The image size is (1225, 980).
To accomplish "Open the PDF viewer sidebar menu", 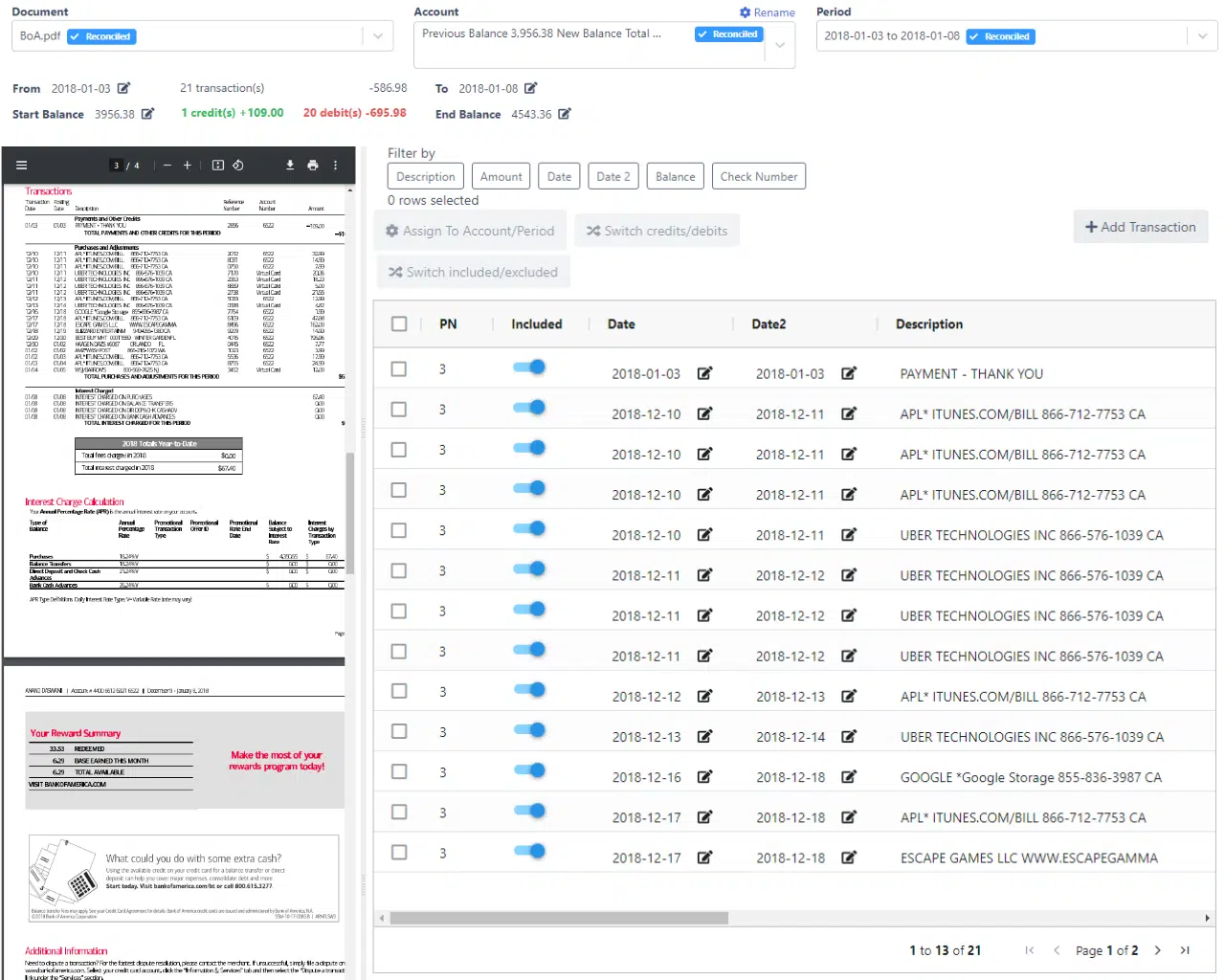I will 22,165.
